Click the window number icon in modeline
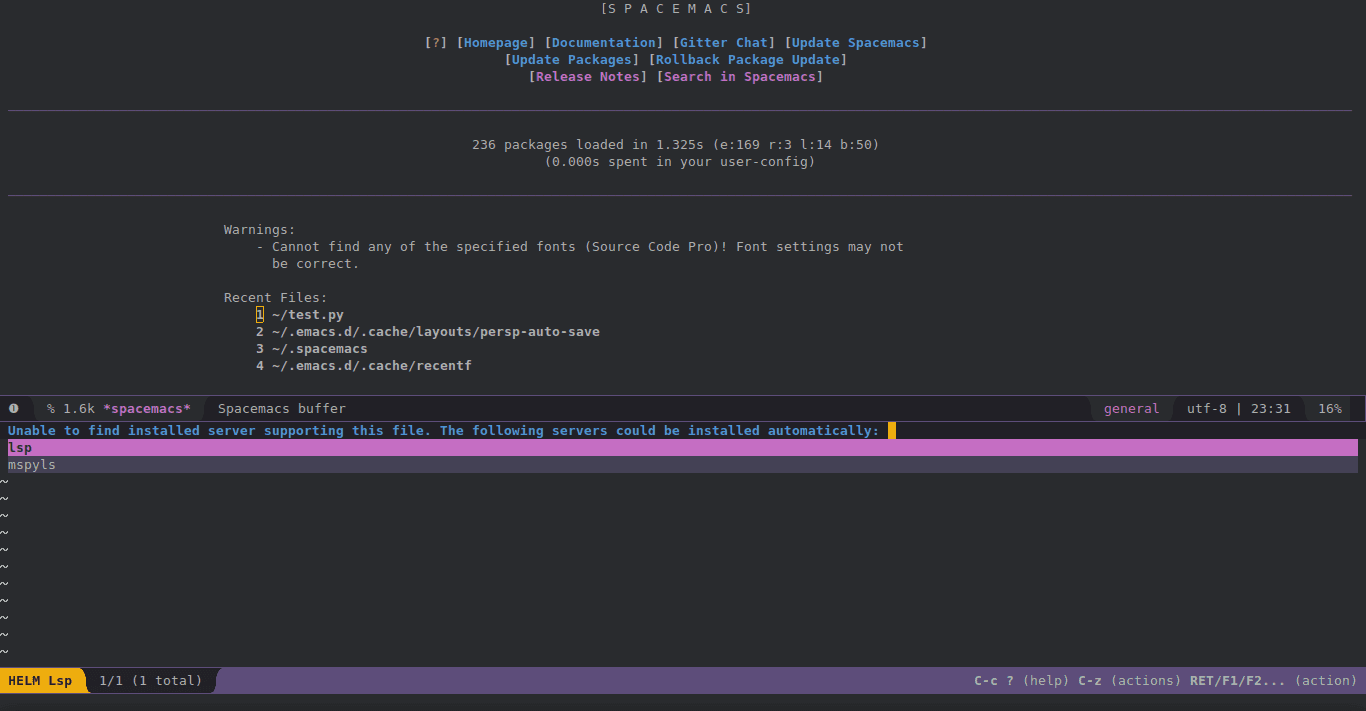The image size is (1366, 711). [14, 409]
